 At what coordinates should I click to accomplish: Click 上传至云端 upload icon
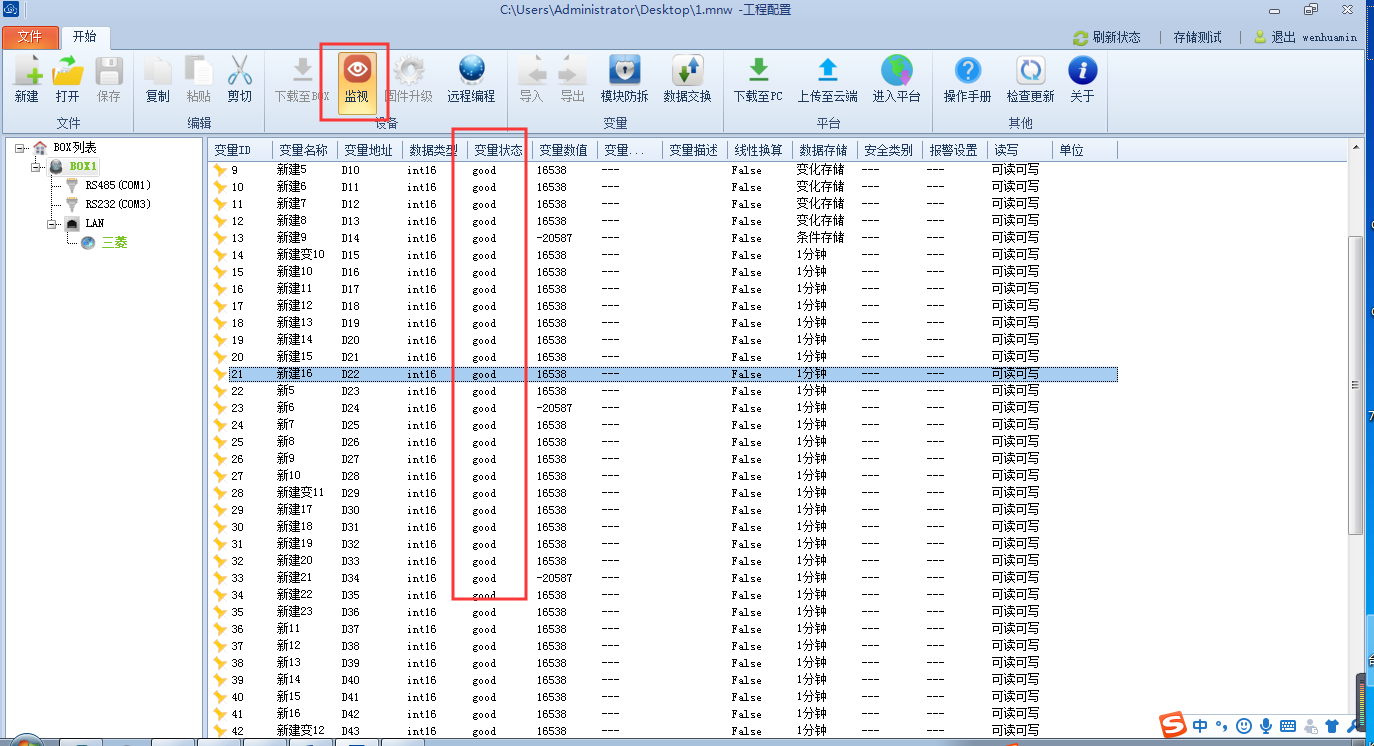[x=827, y=78]
